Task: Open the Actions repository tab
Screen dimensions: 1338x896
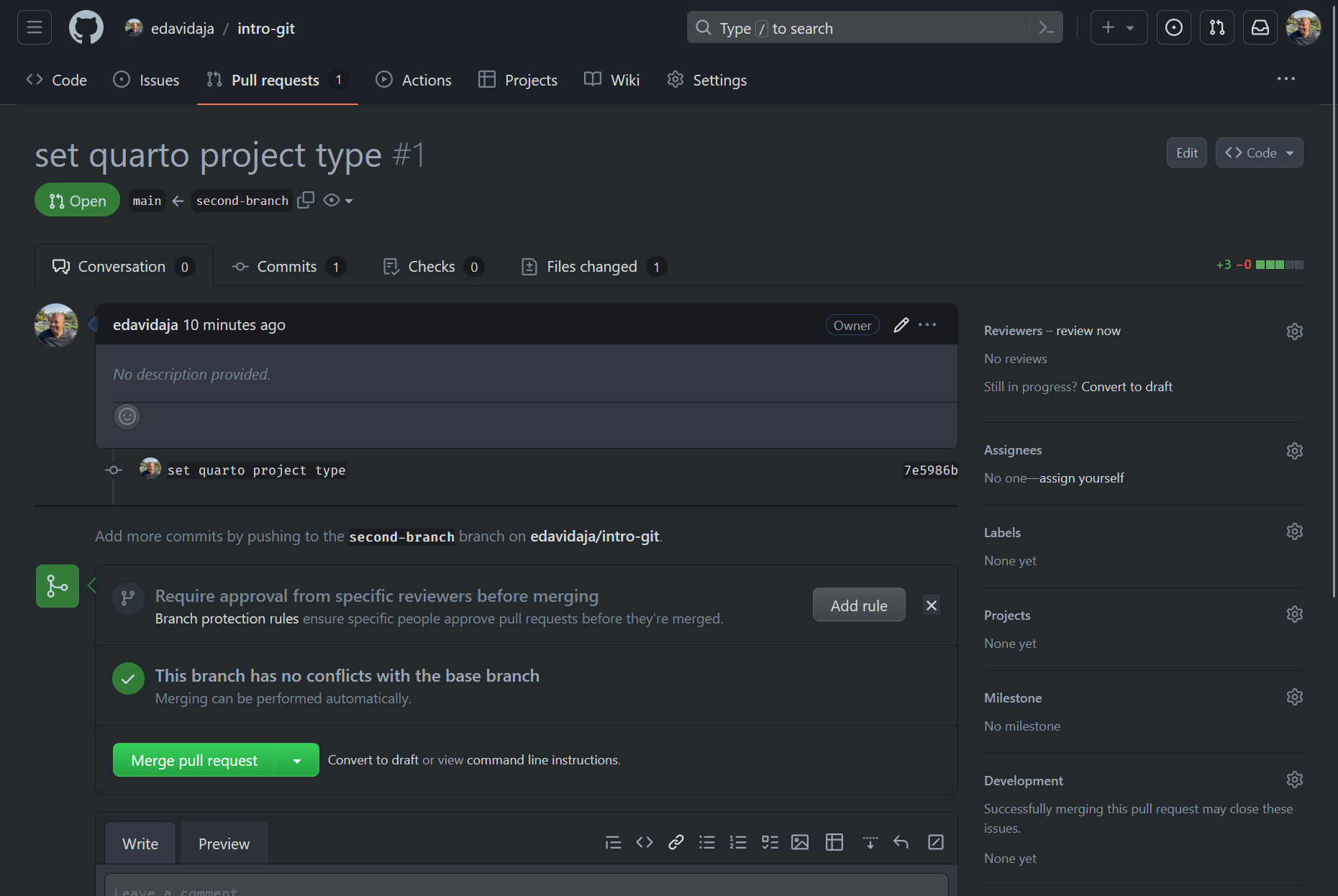Action: tap(414, 80)
